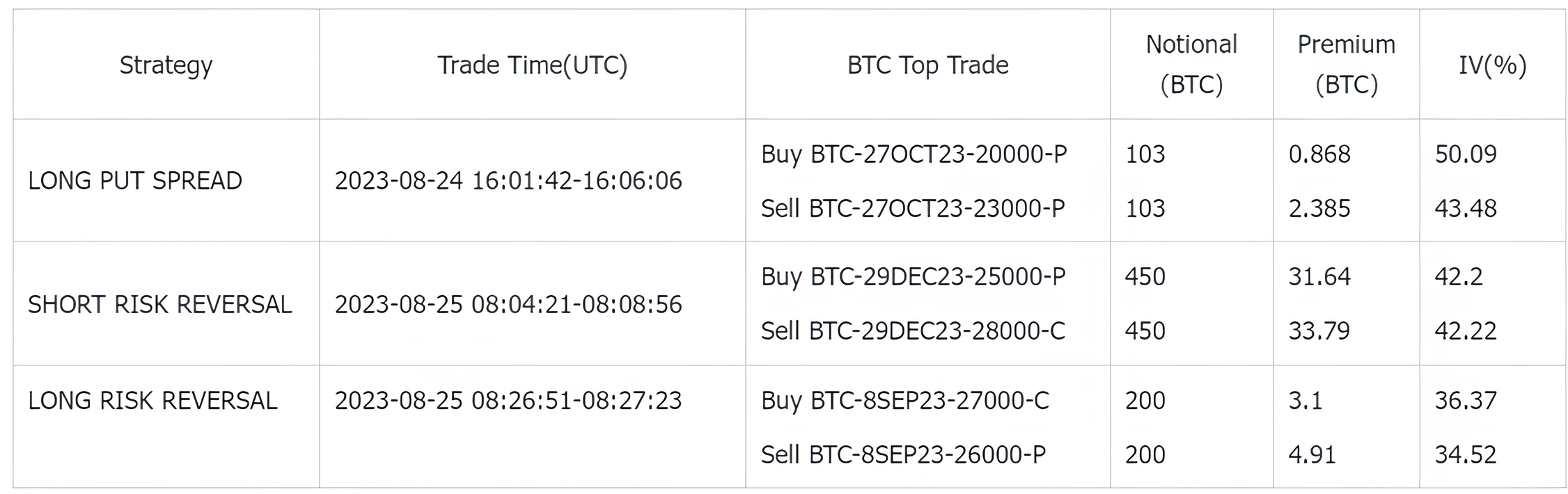Click the LONG PUT SPREAD strategy cell
The image size is (1568, 494).
coord(135,181)
